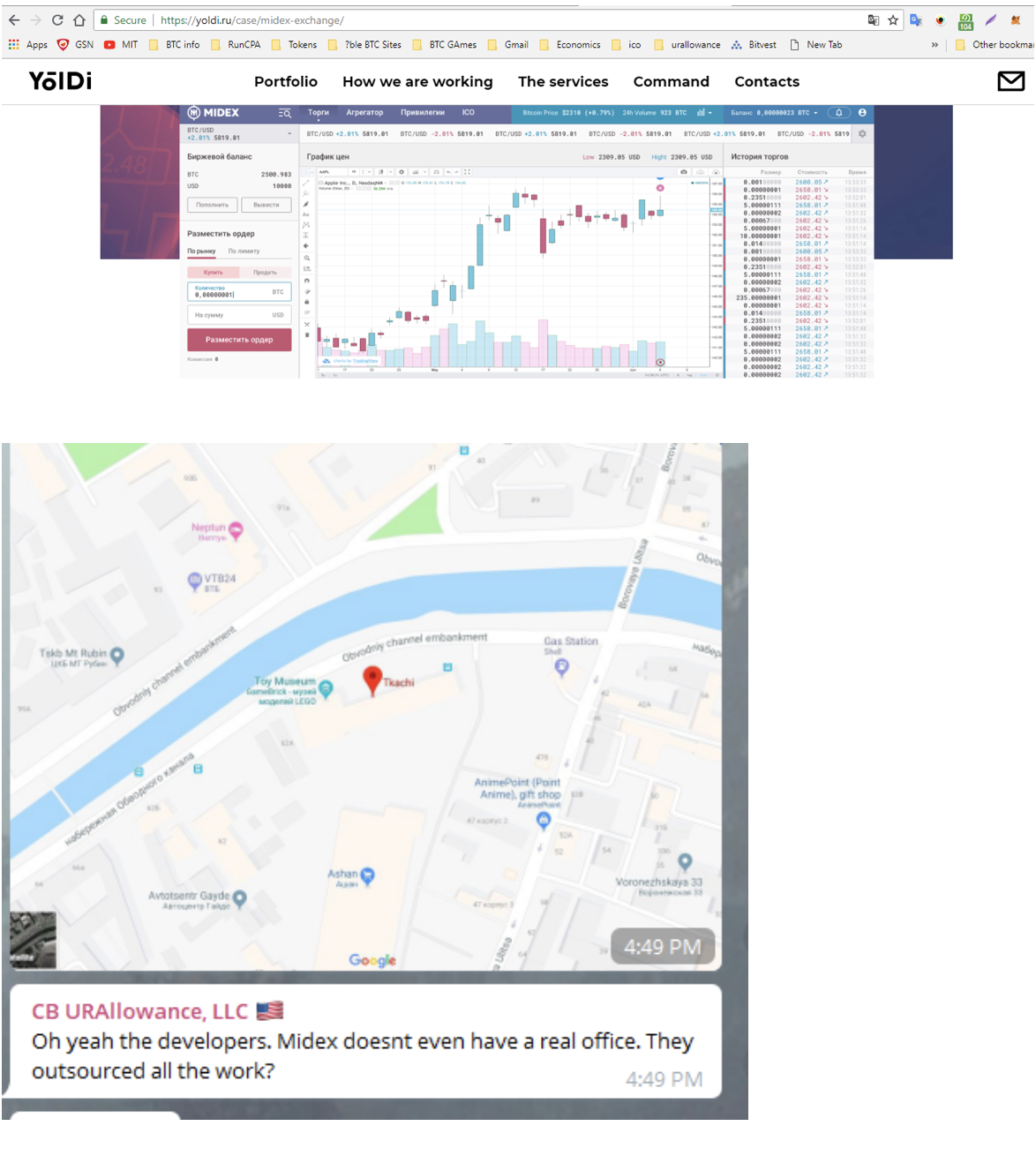This screenshot has width=1036, height=1171.
Task: Click the CB URAllowance, LLC sender name
Action: pos(139,1011)
